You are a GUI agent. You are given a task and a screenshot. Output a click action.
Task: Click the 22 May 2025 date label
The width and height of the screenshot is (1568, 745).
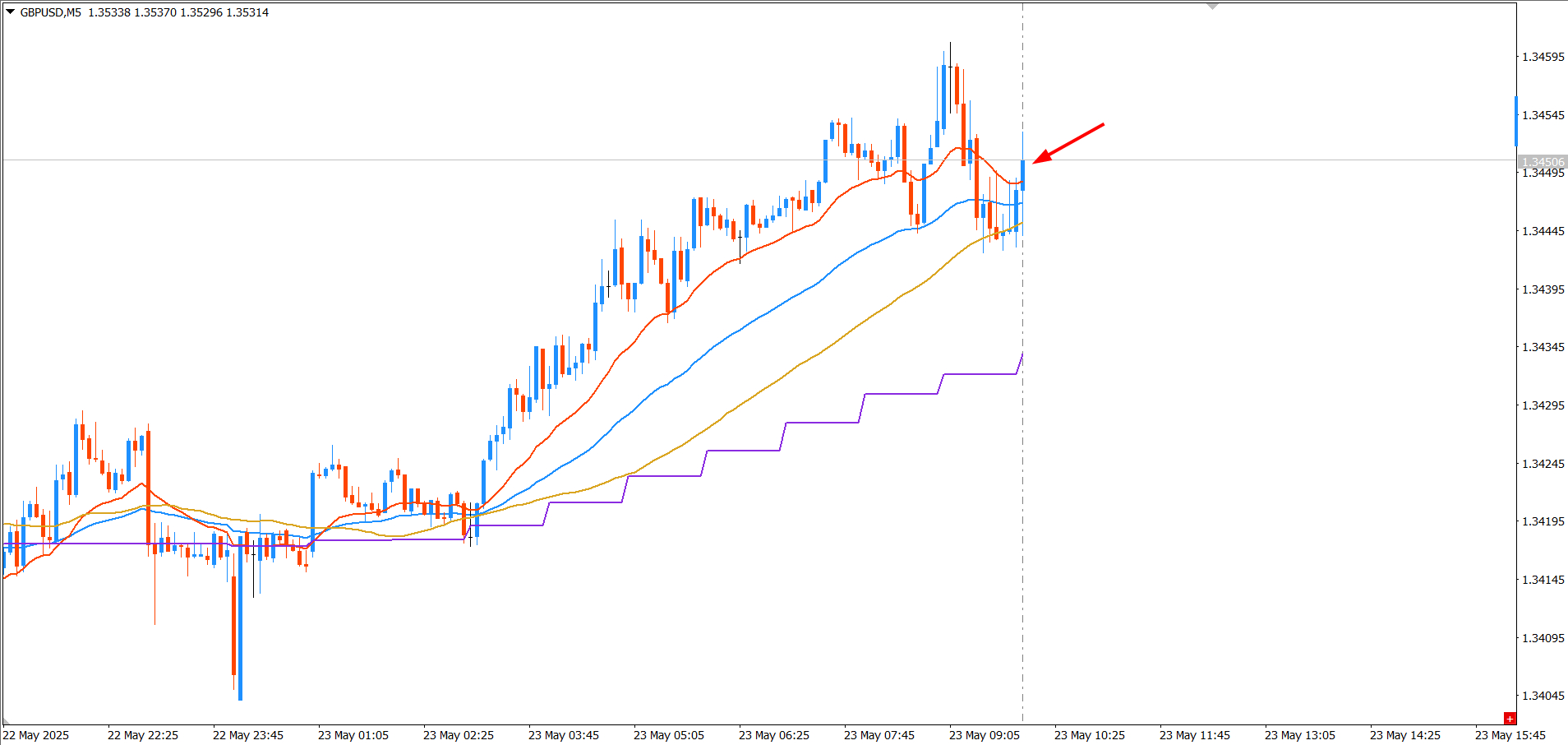(36, 735)
